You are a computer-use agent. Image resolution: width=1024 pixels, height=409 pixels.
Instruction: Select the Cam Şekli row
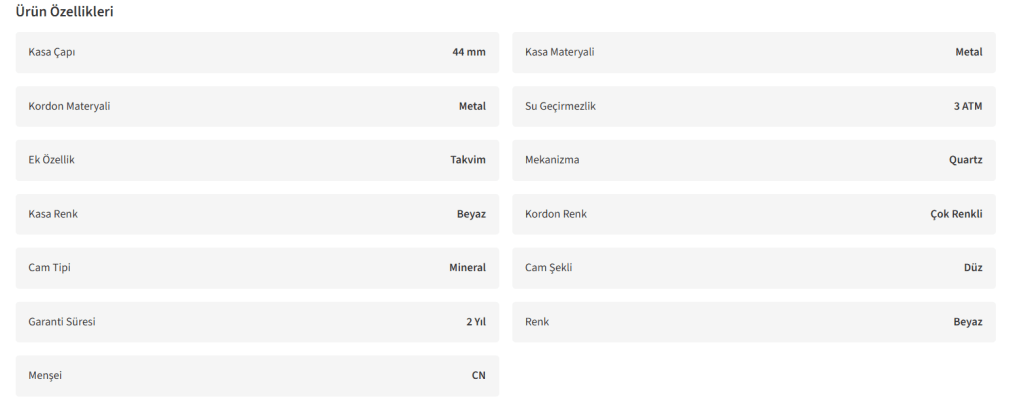[754, 268]
